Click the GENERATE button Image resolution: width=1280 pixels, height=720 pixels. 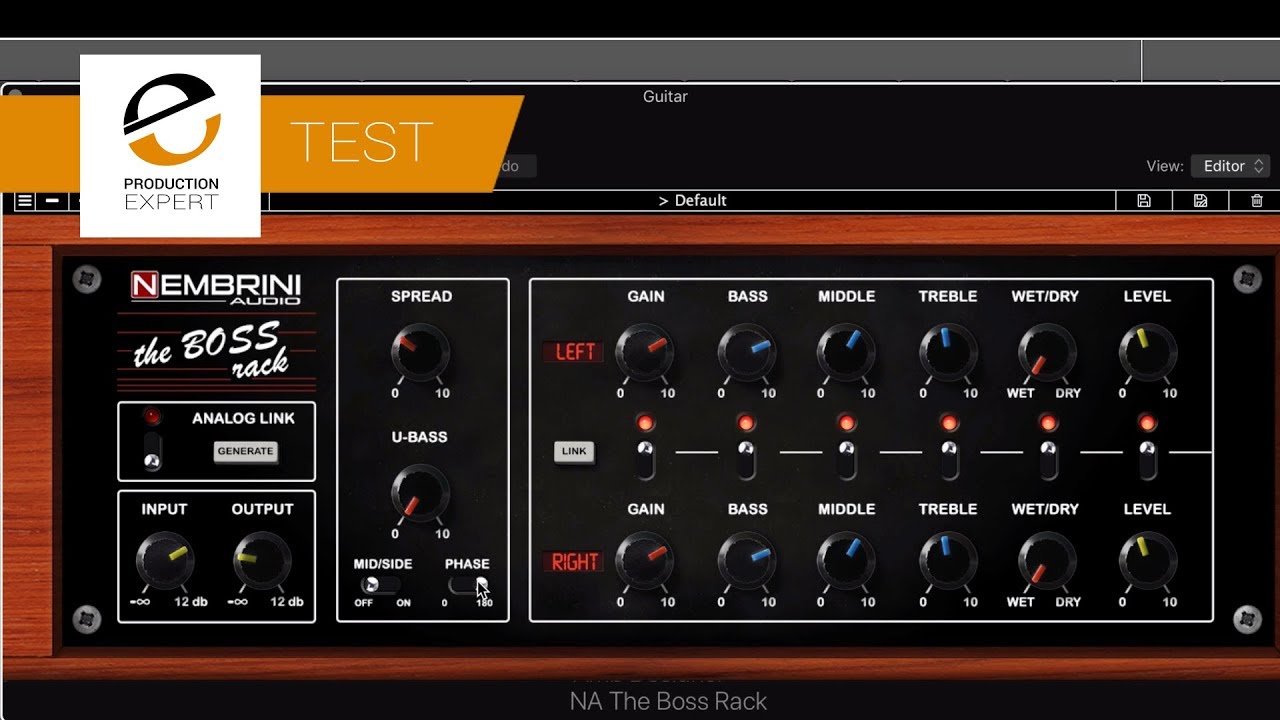pos(245,451)
